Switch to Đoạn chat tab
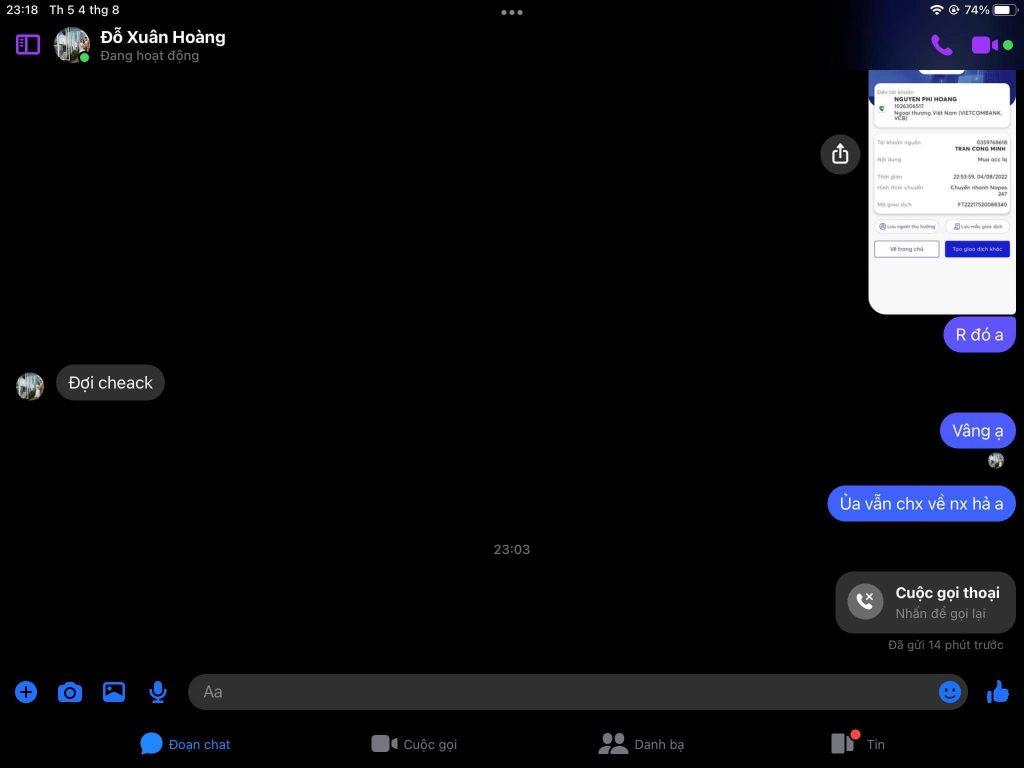The image size is (1024, 768). tap(185, 744)
